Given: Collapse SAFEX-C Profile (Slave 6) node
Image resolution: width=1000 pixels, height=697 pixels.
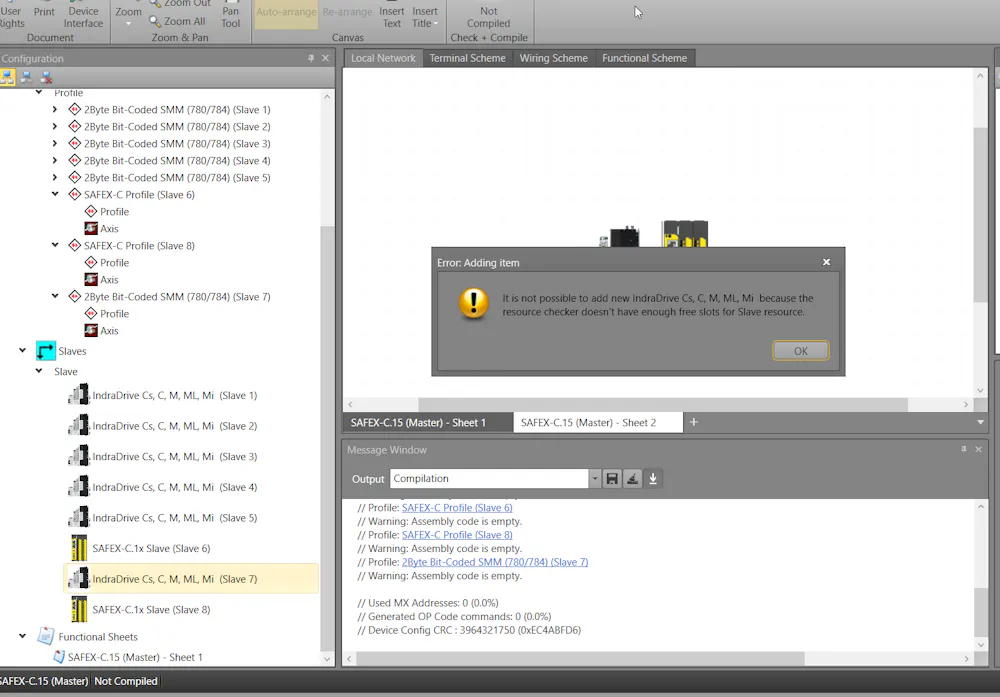Looking at the screenshot, I should (55, 194).
